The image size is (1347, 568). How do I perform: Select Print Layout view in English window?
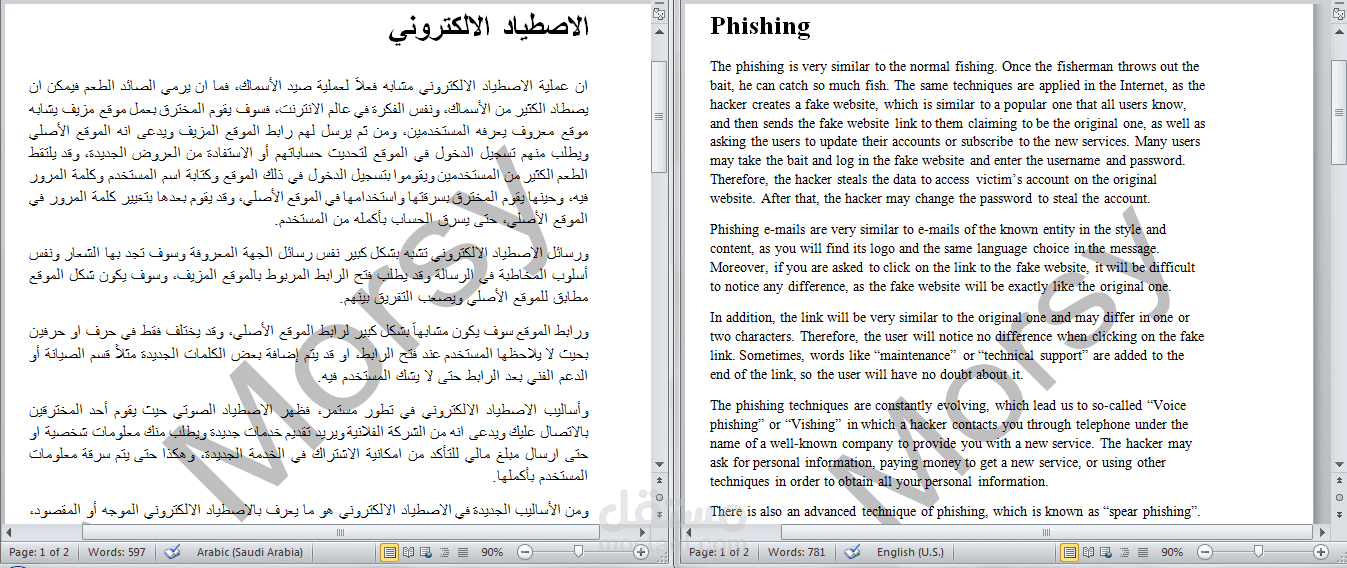click(x=1070, y=552)
